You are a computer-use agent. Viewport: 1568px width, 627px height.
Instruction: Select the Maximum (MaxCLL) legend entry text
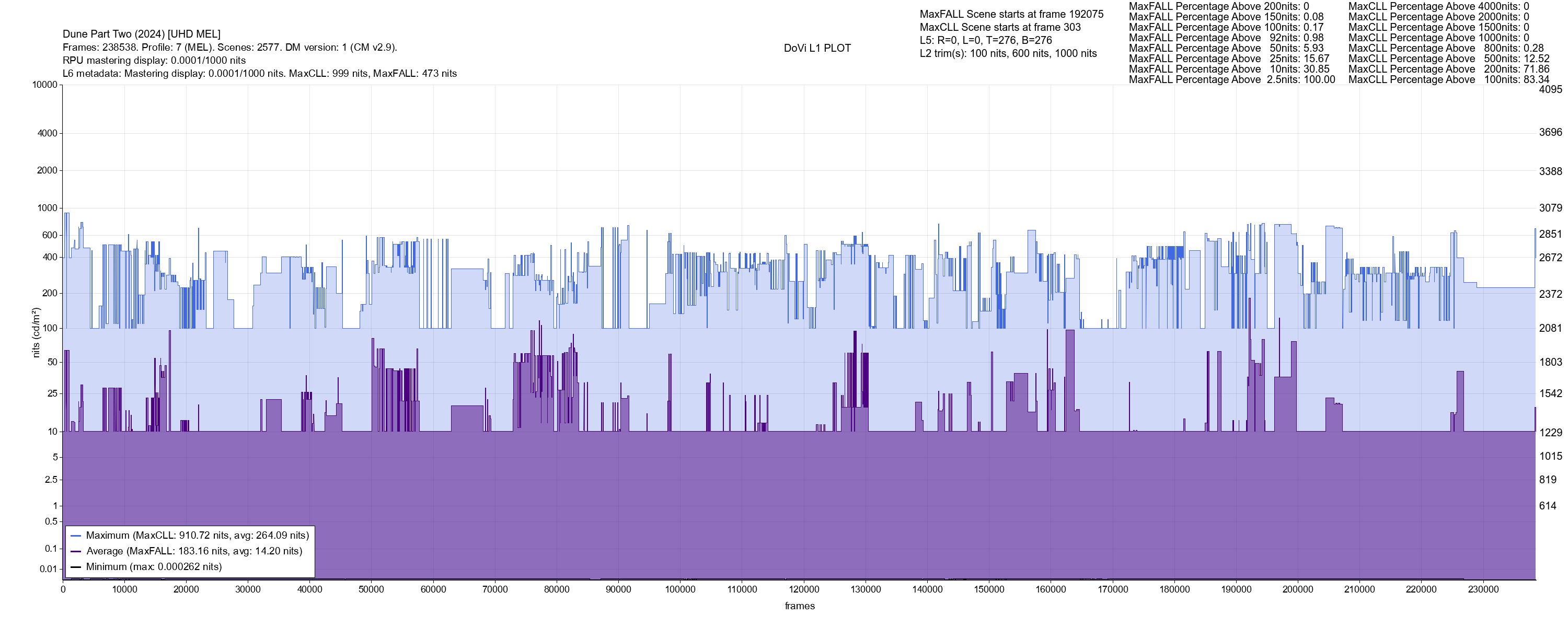(197, 536)
